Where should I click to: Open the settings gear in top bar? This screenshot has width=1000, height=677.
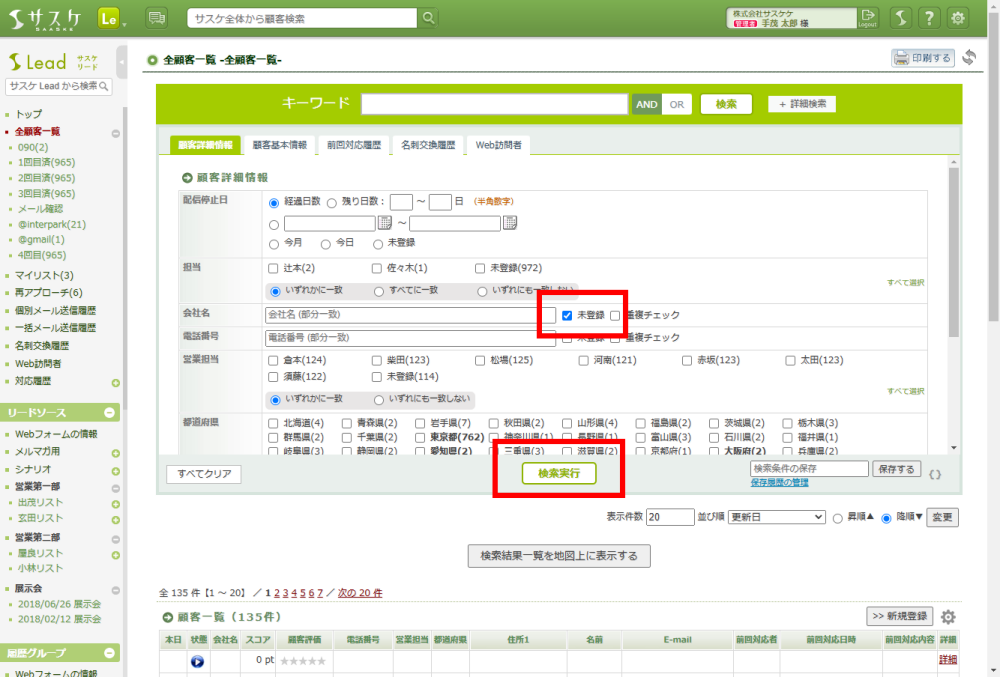[x=958, y=18]
